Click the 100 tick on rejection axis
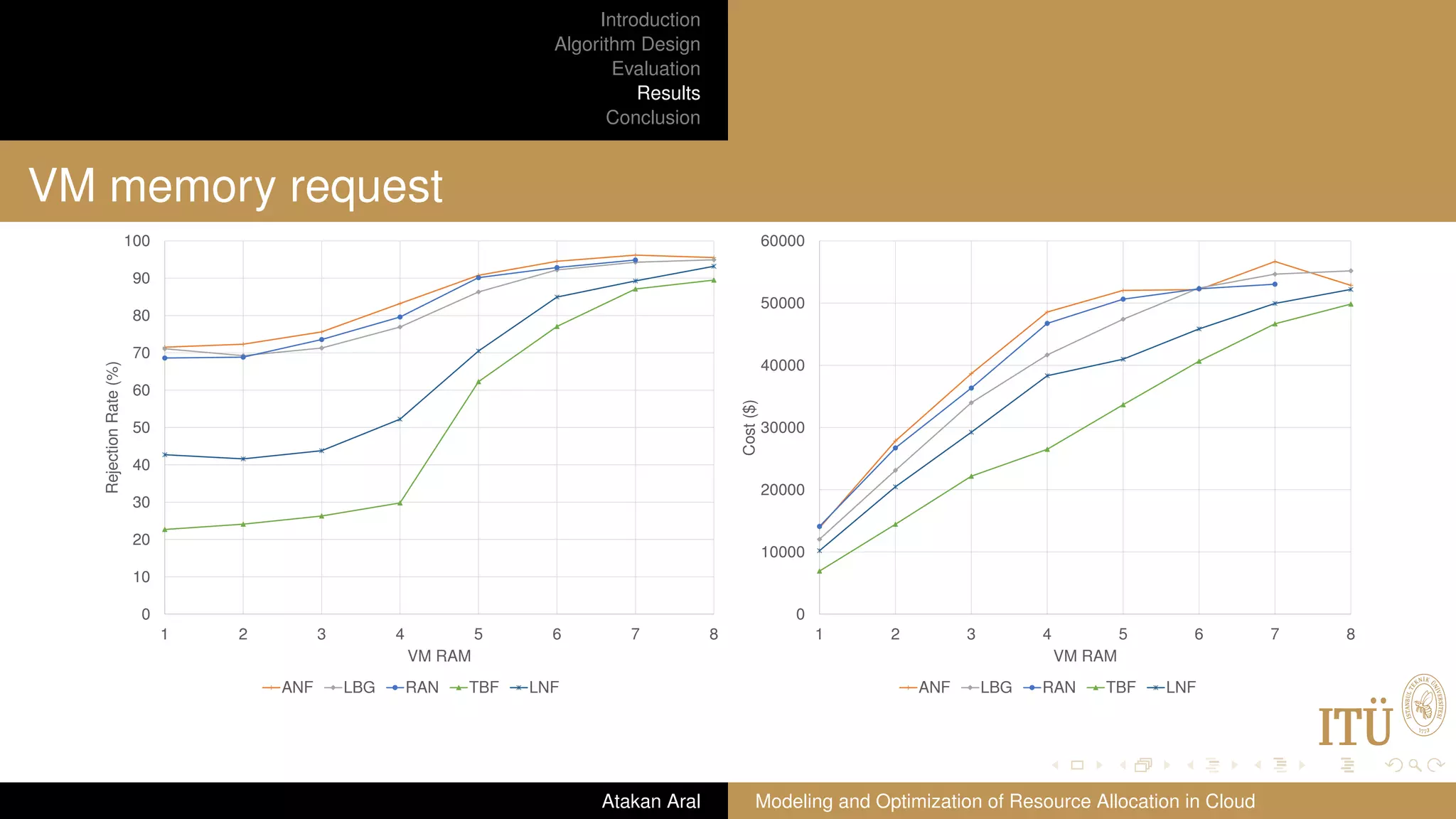Viewport: 1456px width, 819px height. pyautogui.click(x=136, y=241)
